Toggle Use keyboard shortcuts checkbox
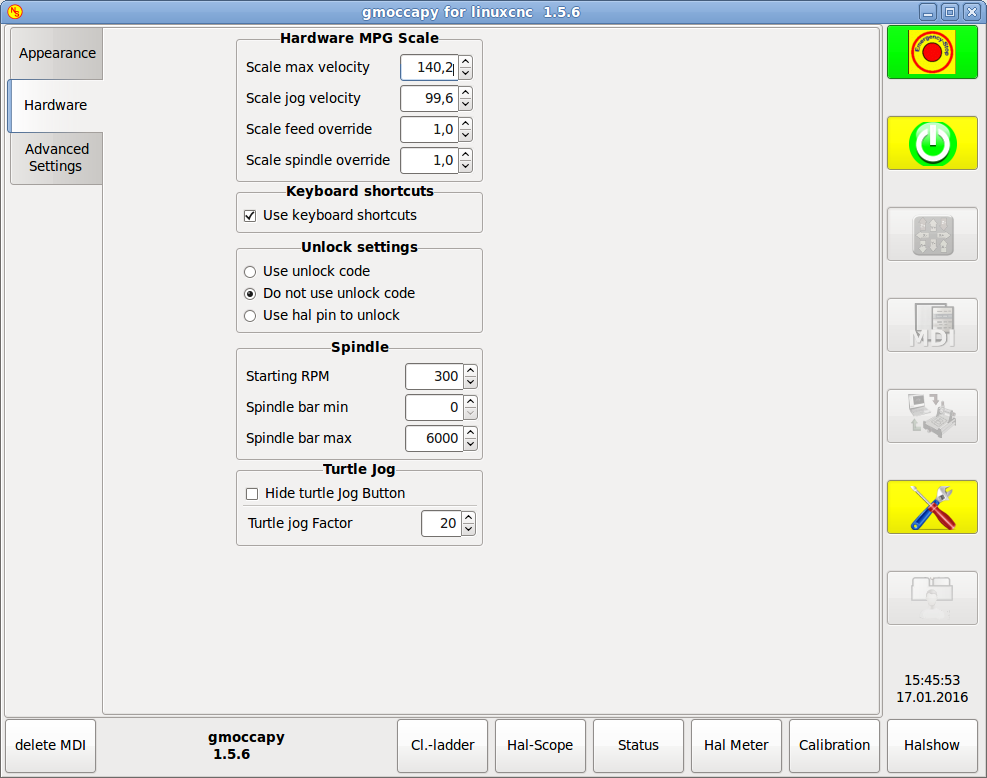 pos(250,216)
